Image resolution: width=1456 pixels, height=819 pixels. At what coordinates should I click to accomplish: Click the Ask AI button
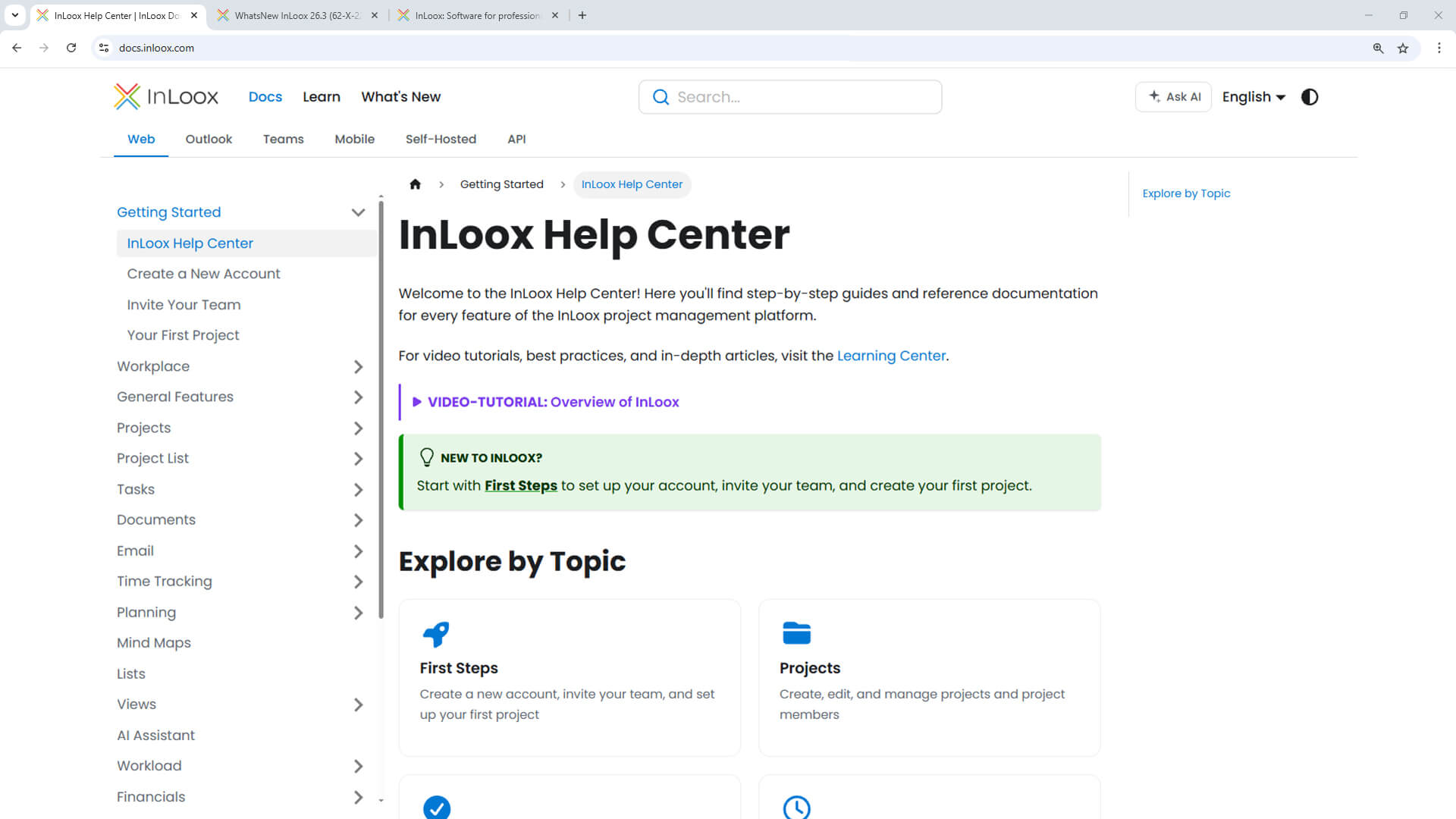(1173, 97)
